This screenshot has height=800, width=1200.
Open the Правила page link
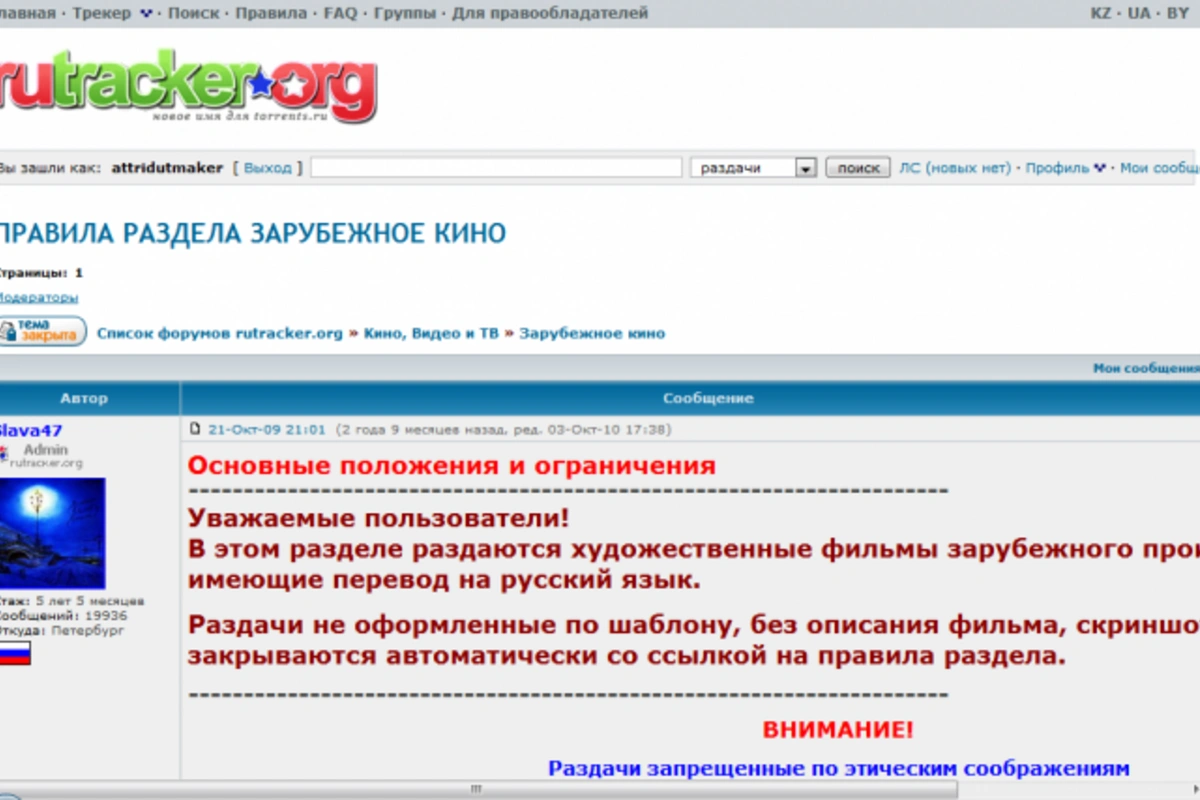(271, 13)
